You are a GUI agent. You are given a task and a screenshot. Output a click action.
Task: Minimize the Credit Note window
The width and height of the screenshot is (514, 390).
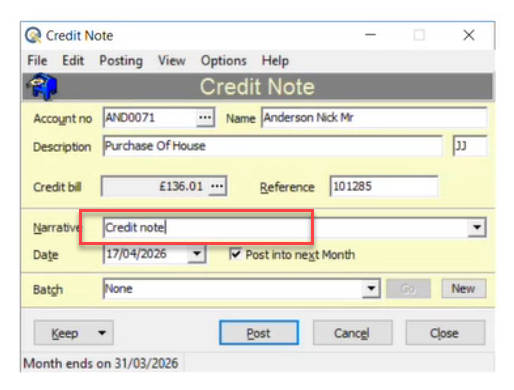point(370,35)
